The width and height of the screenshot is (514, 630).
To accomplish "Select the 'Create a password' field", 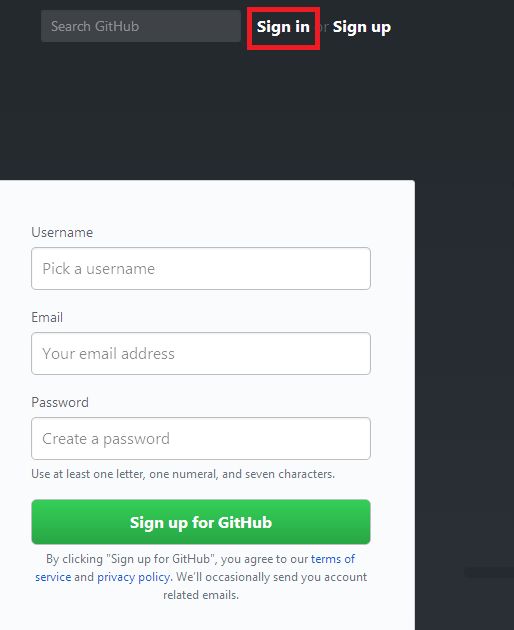I will pyautogui.click(x=201, y=438).
